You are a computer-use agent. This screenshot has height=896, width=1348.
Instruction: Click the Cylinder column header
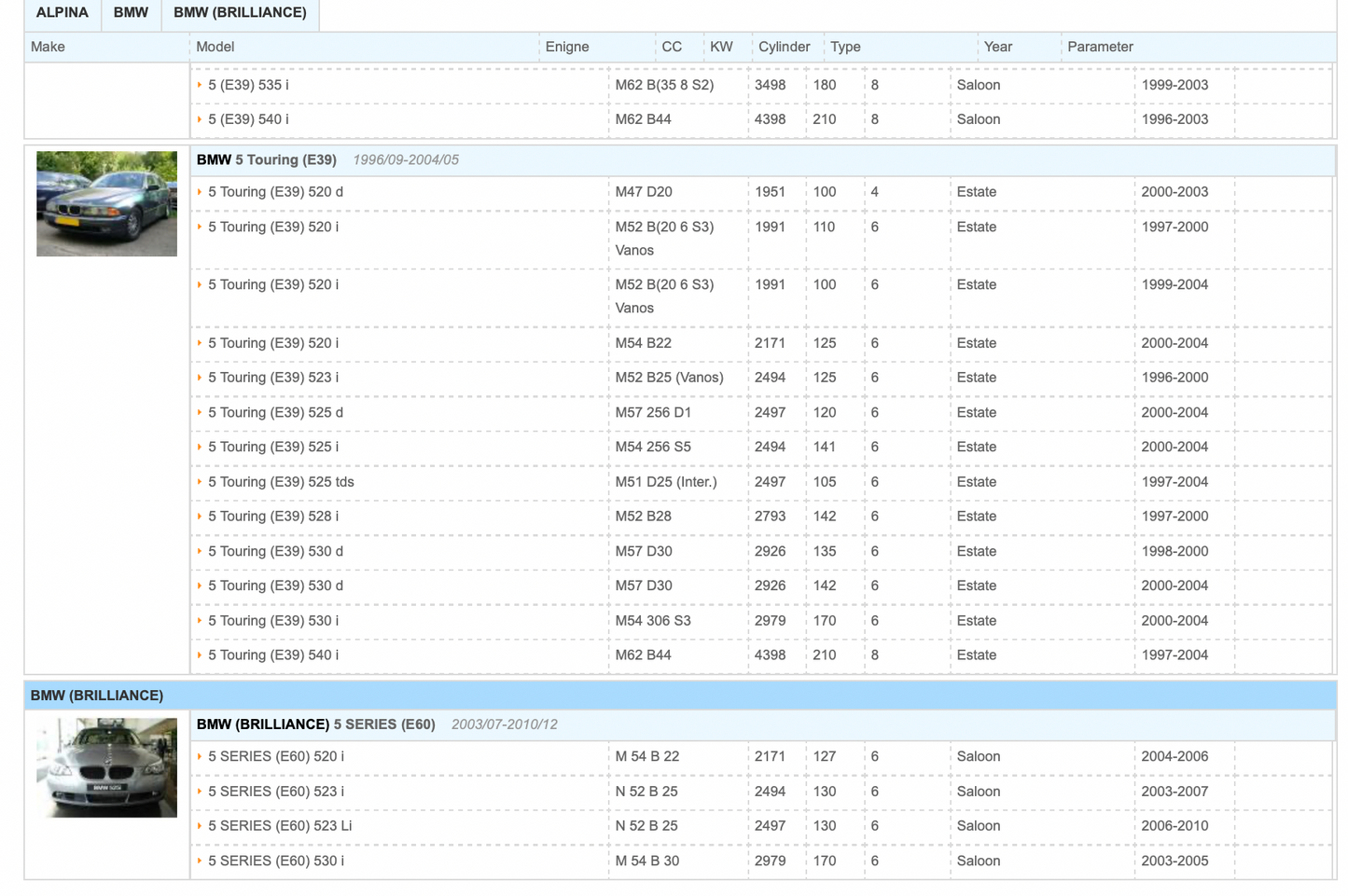tap(785, 47)
